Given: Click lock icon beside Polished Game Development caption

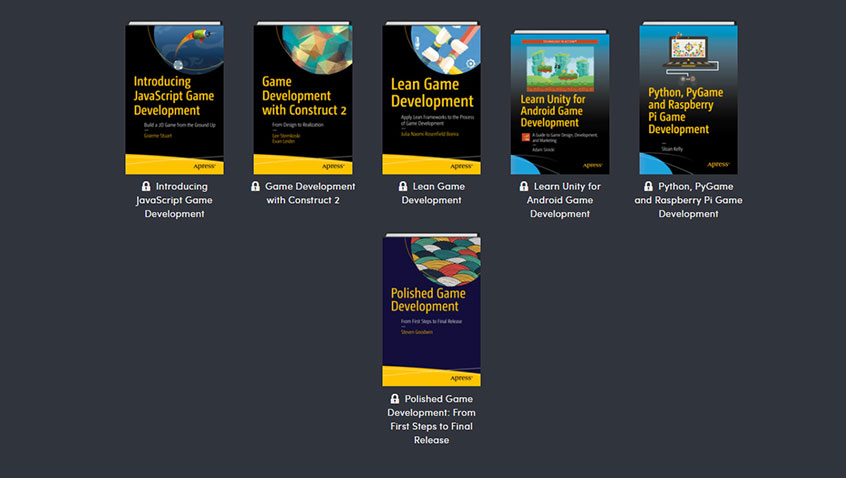Looking at the screenshot, I should (x=394, y=399).
